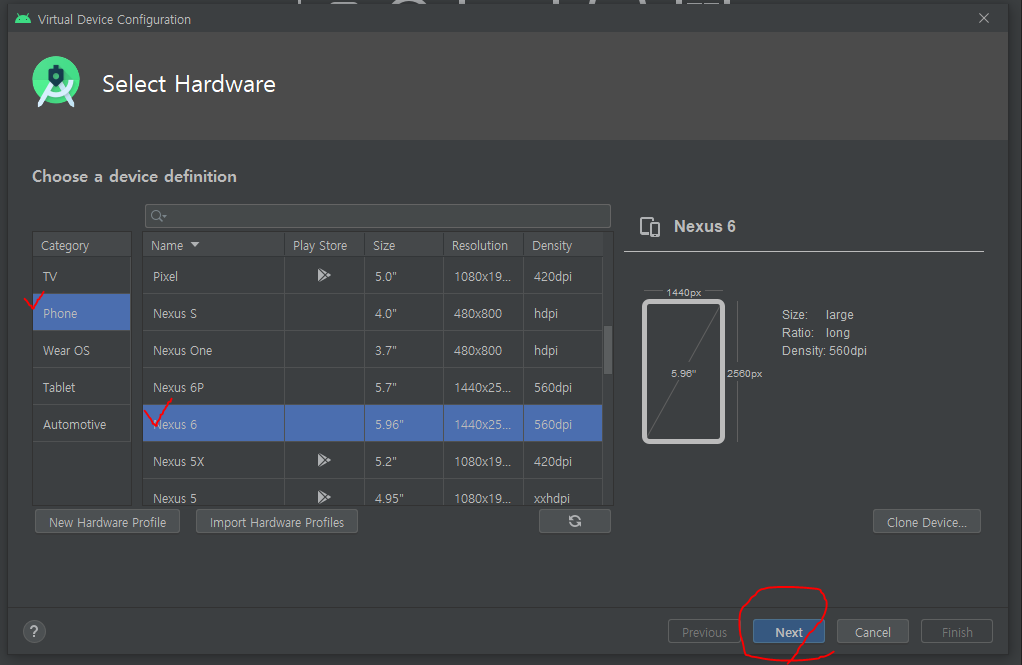The height and width of the screenshot is (665, 1022).
Task: Click the 560dpi density cell for Nexus 6P
Action: pos(563,387)
